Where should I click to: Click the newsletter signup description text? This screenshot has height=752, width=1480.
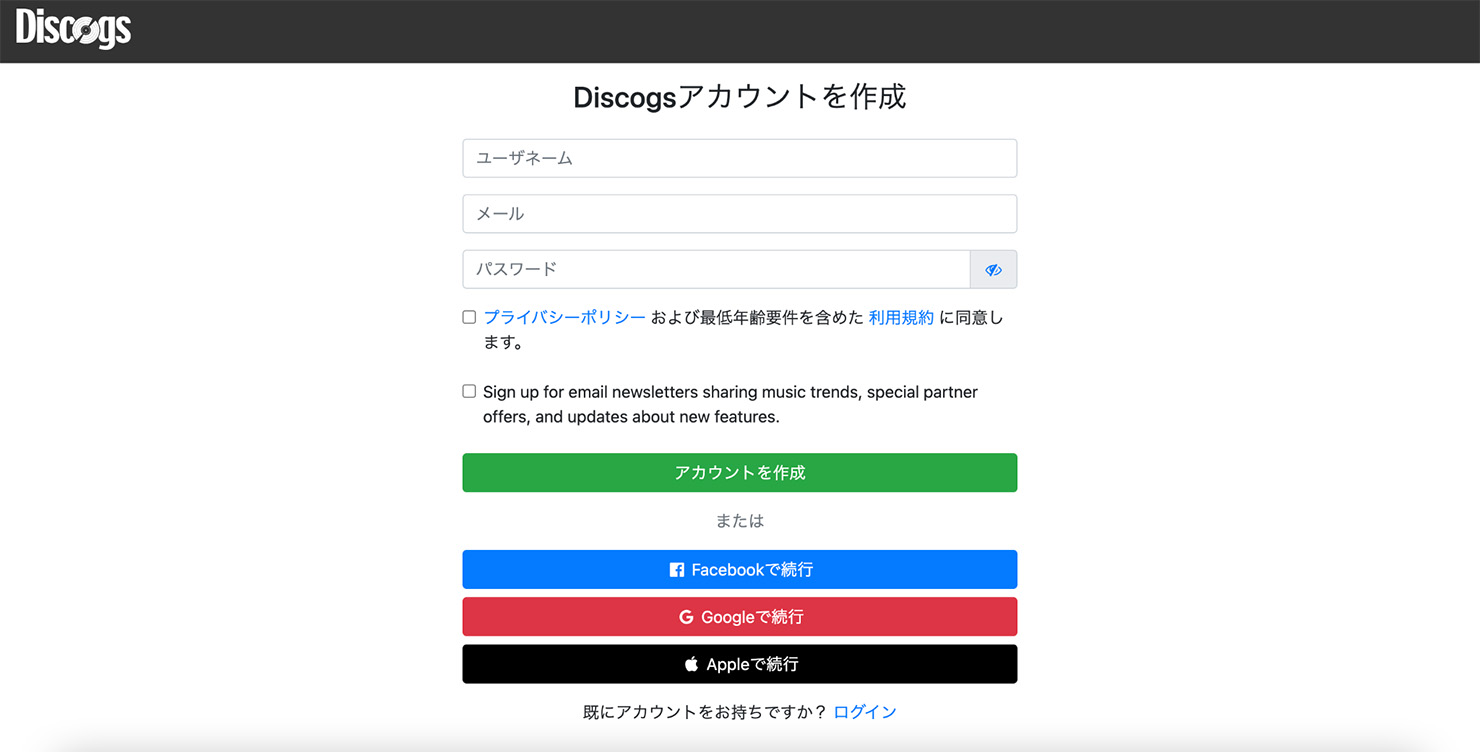[730, 404]
